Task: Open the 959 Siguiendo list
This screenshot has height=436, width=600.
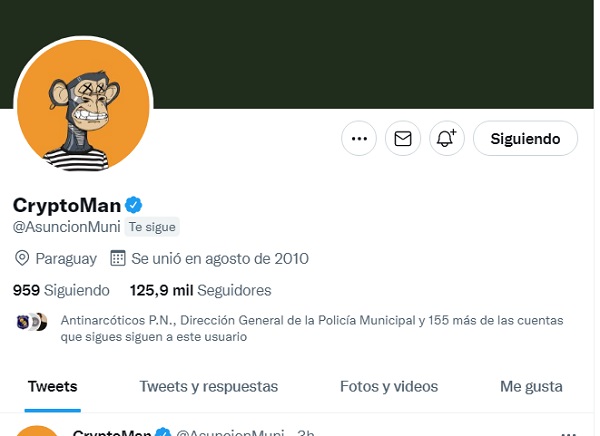Action: click(x=60, y=290)
